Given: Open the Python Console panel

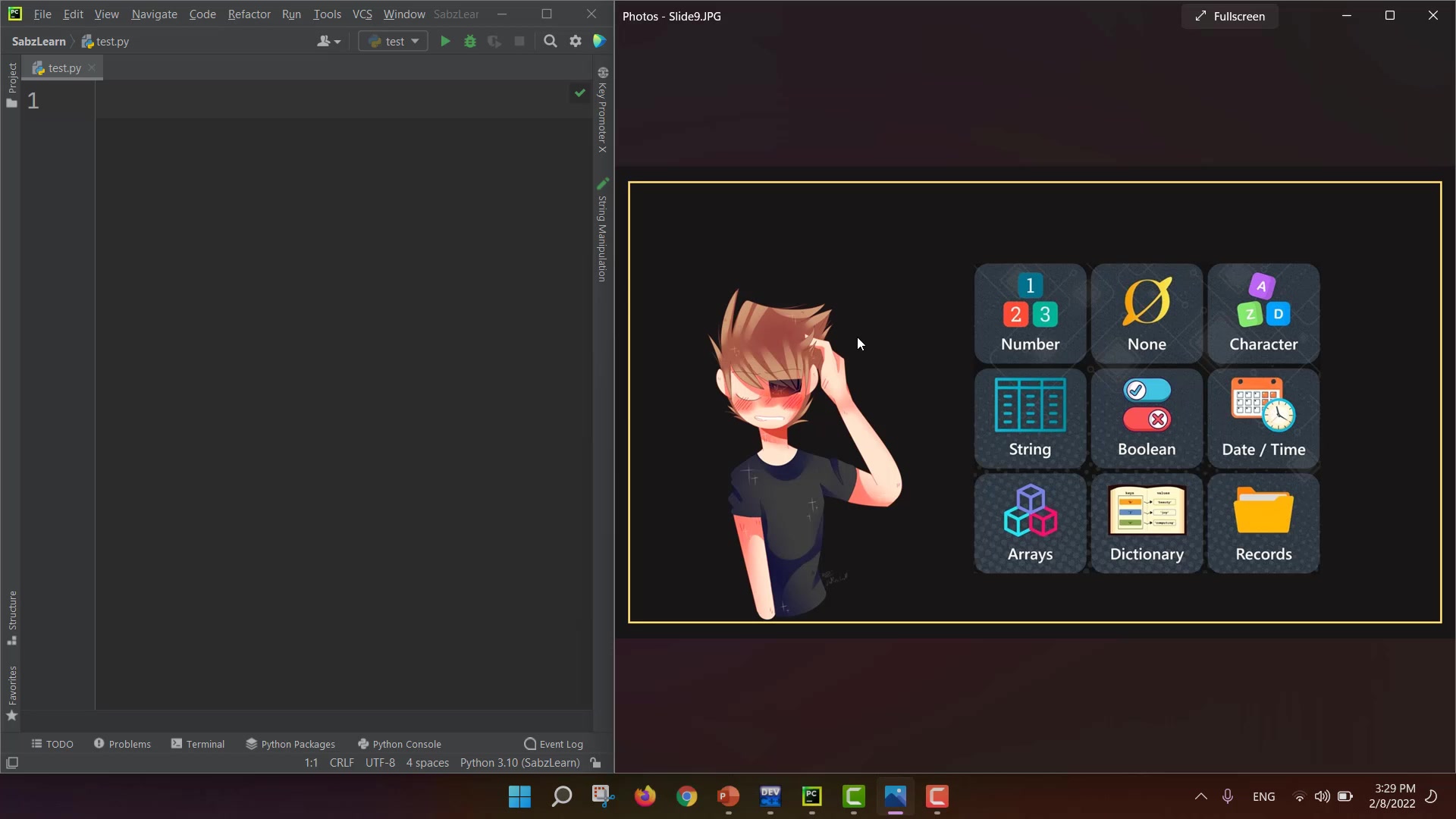Looking at the screenshot, I should coord(400,744).
